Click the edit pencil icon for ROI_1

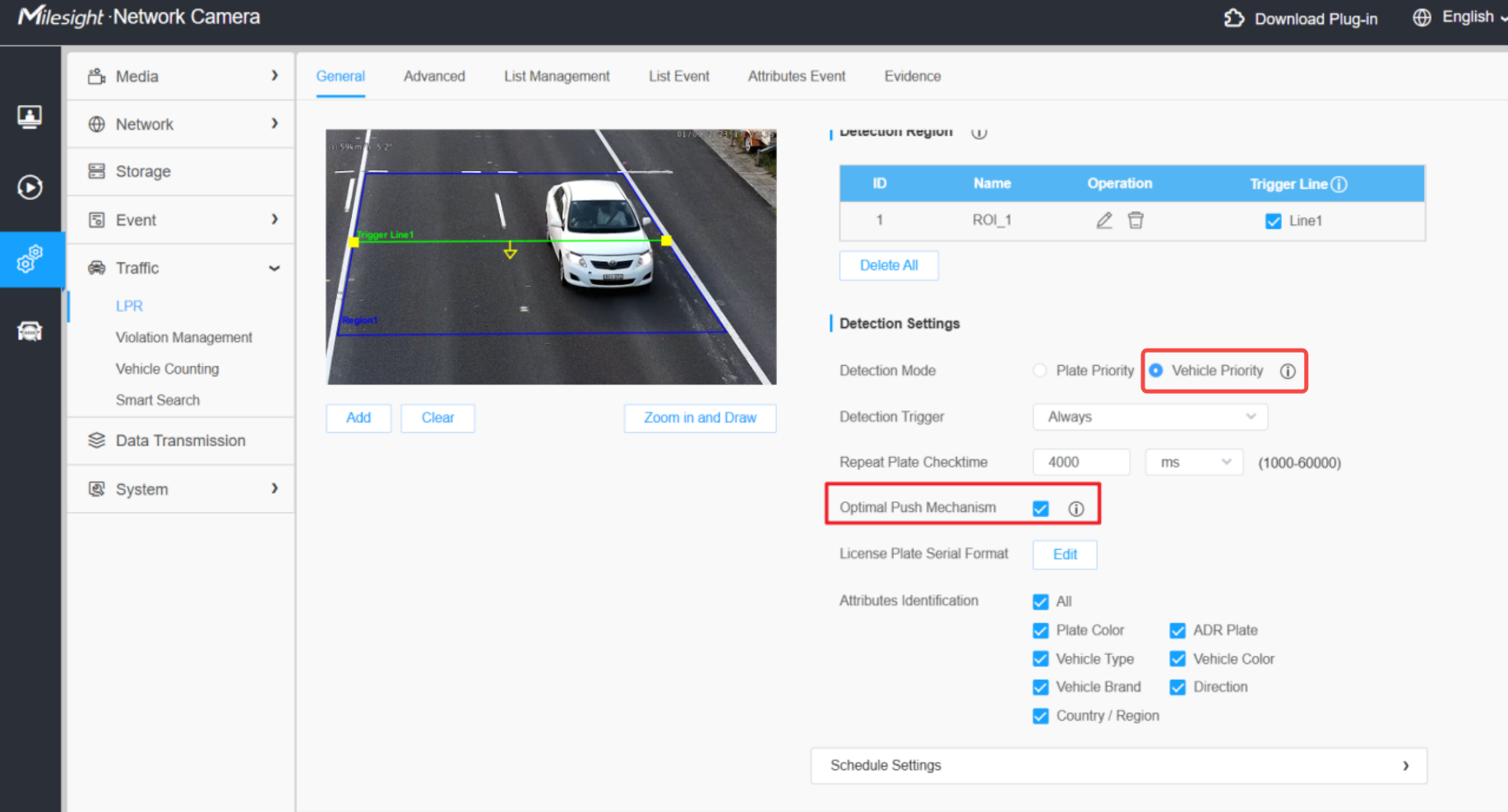(x=1104, y=220)
